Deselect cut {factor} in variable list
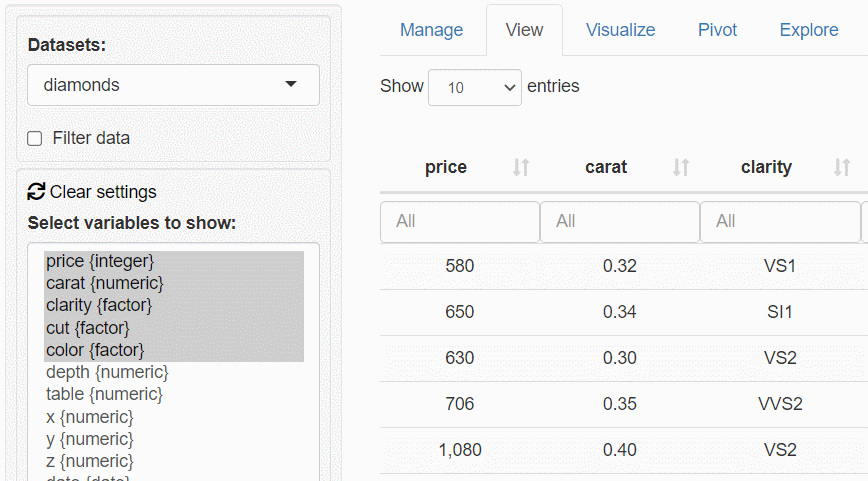 pos(88,328)
